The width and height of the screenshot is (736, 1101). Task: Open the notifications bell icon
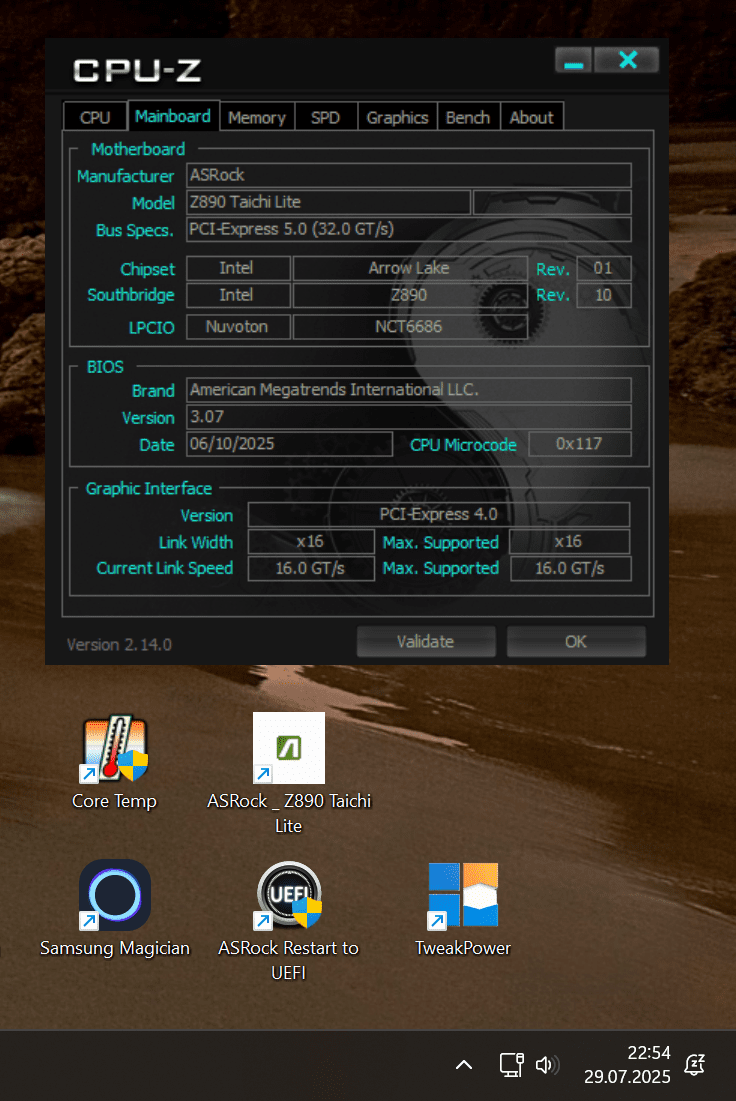pos(695,1065)
